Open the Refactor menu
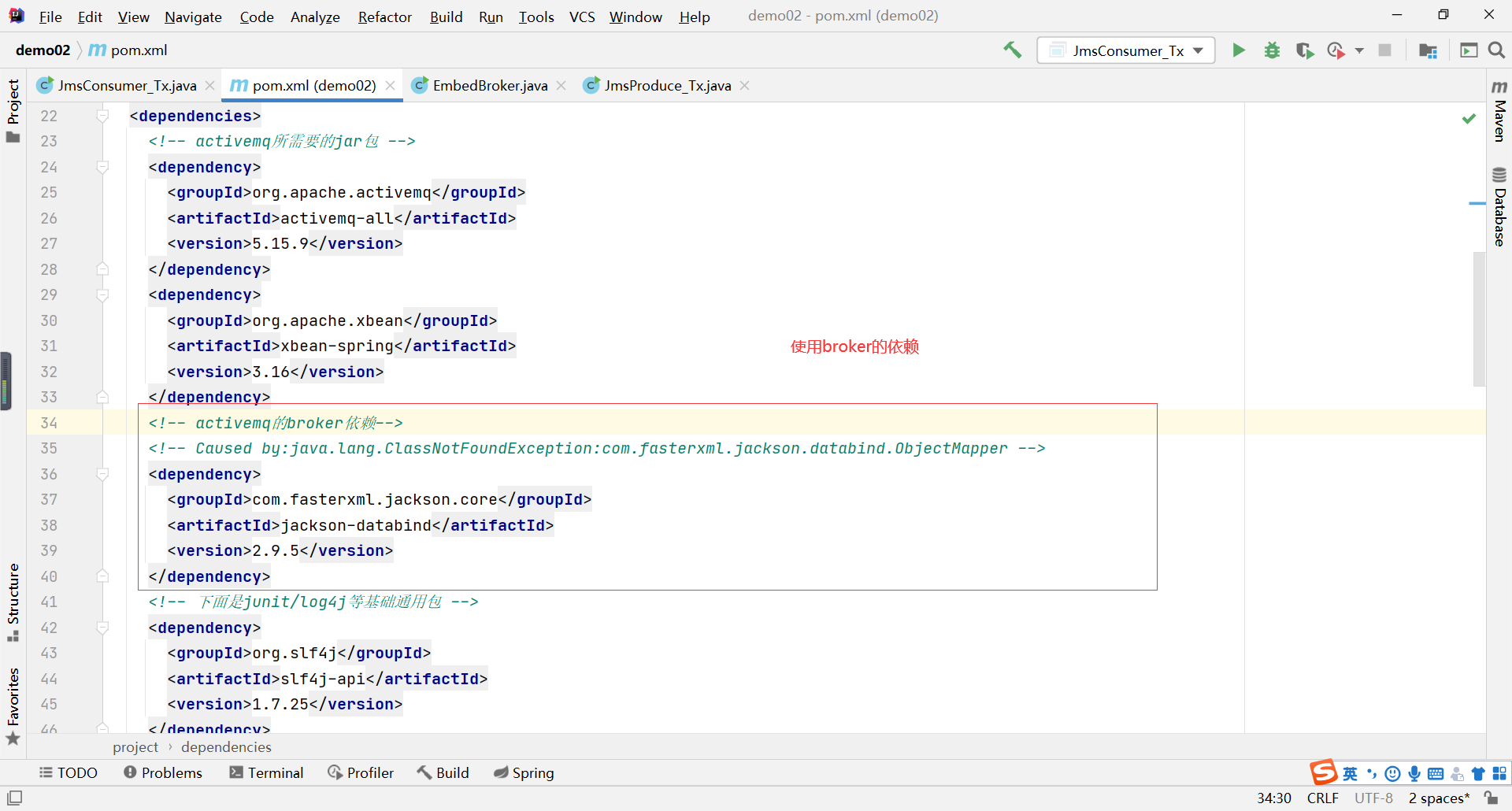1512x811 pixels. coord(384,17)
